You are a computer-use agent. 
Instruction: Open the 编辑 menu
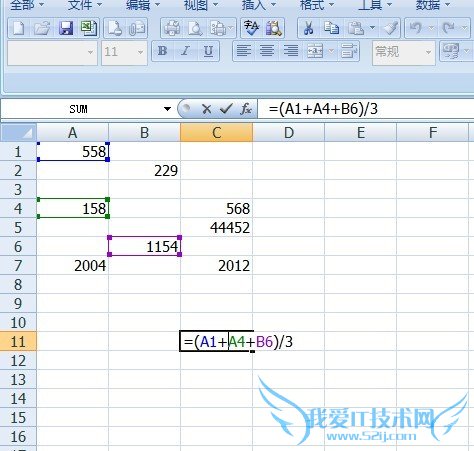pos(143,5)
